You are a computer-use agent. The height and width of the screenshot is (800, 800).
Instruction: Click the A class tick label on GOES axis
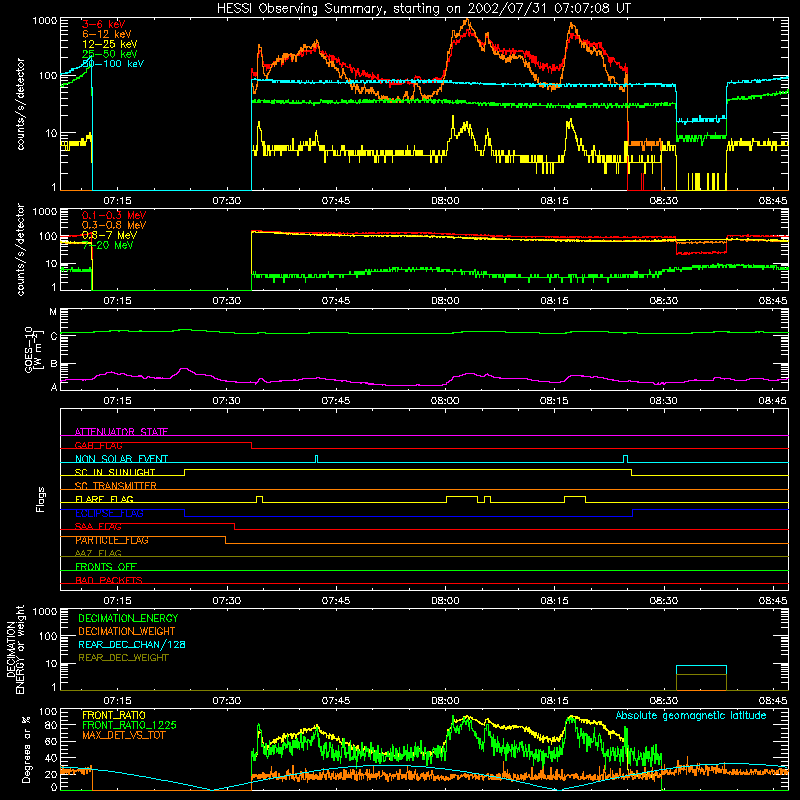(x=54, y=387)
